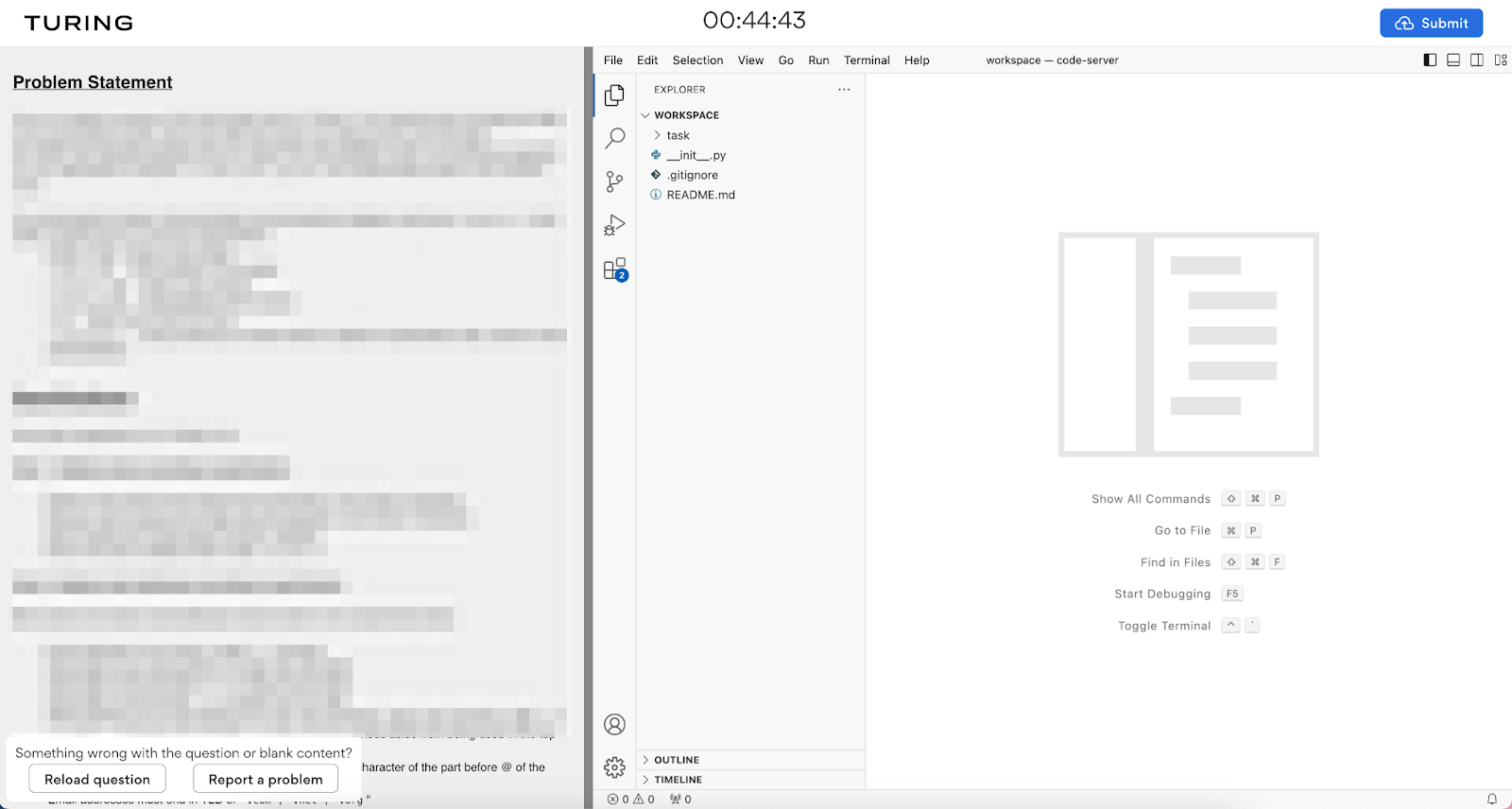
Task: Open the Extensions view icon
Action: coord(614,269)
